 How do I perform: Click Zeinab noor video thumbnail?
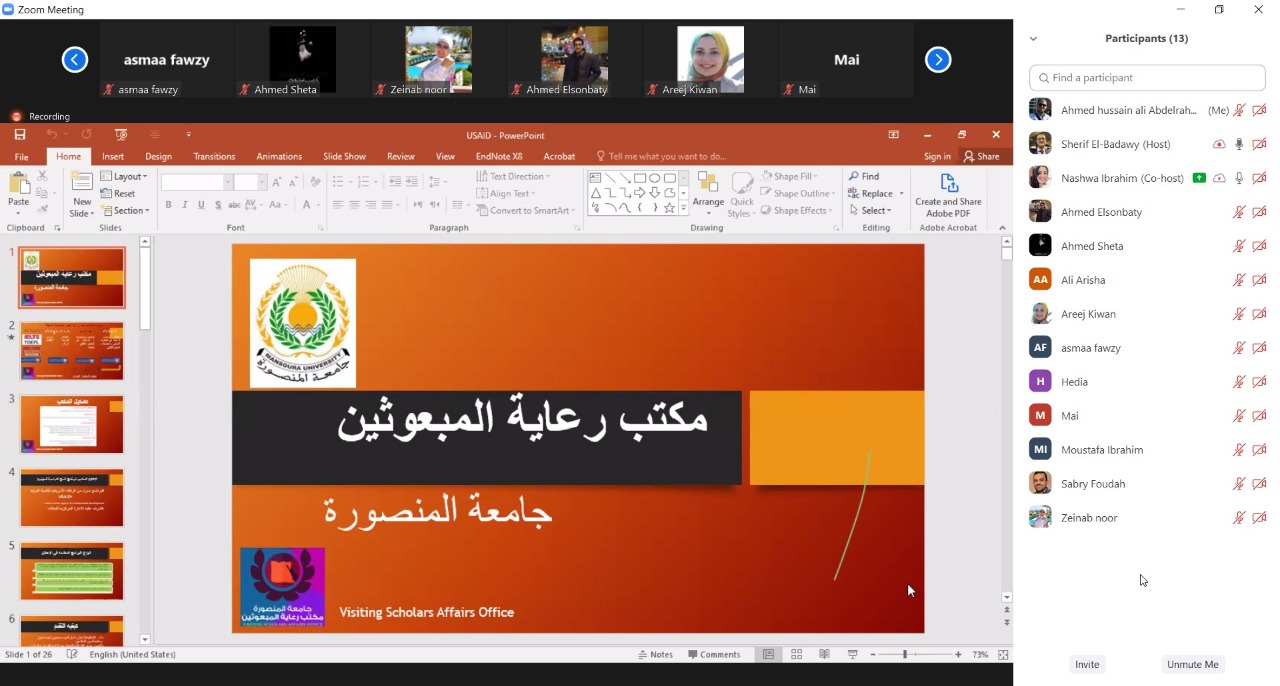[x=438, y=60]
